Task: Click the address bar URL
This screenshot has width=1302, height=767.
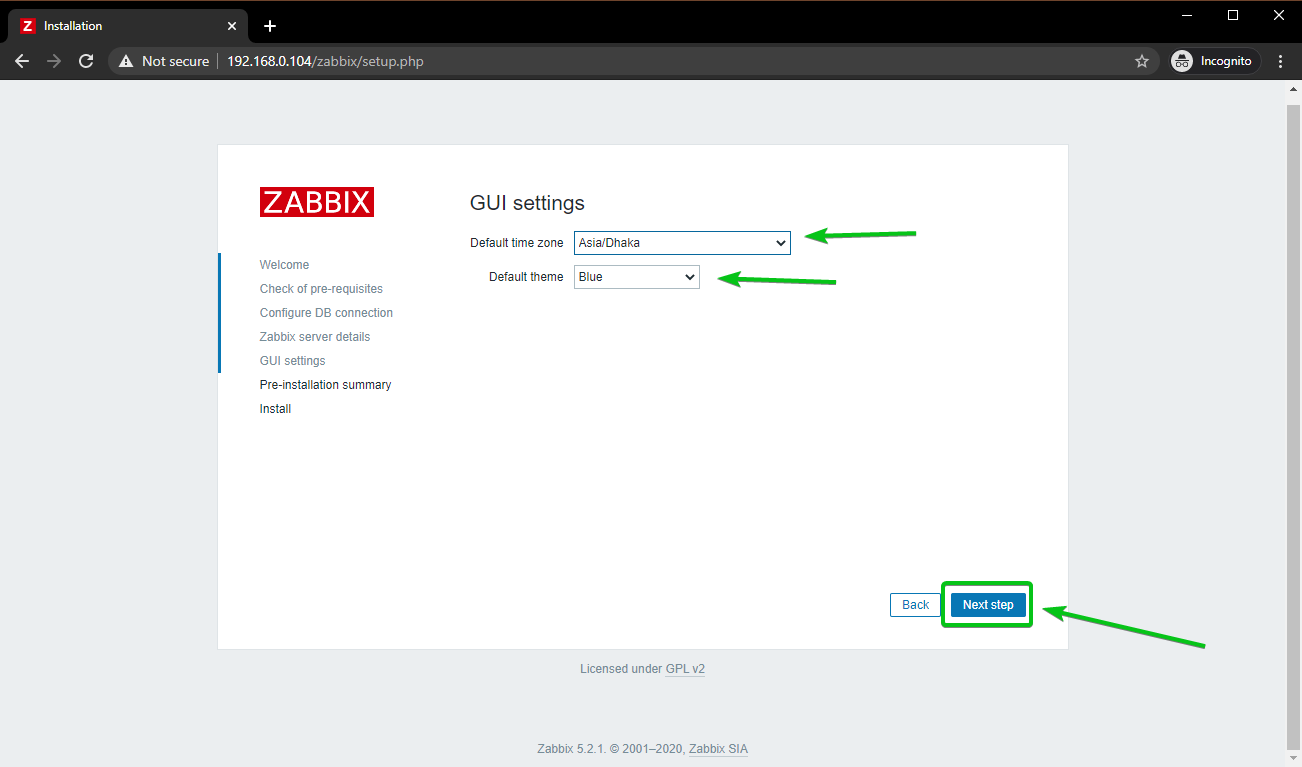Action: (325, 61)
